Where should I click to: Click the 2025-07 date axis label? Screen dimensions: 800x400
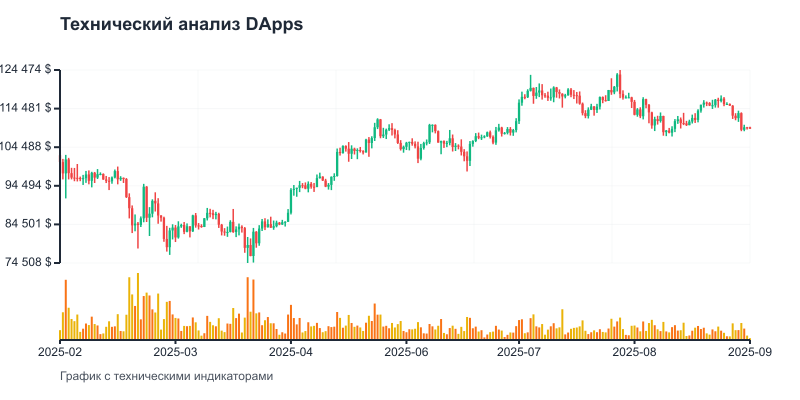coord(520,351)
